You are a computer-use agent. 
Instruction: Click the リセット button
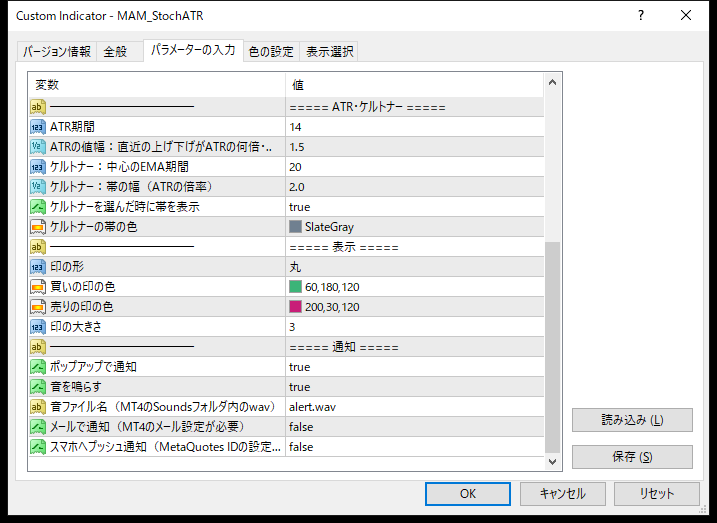point(657,494)
